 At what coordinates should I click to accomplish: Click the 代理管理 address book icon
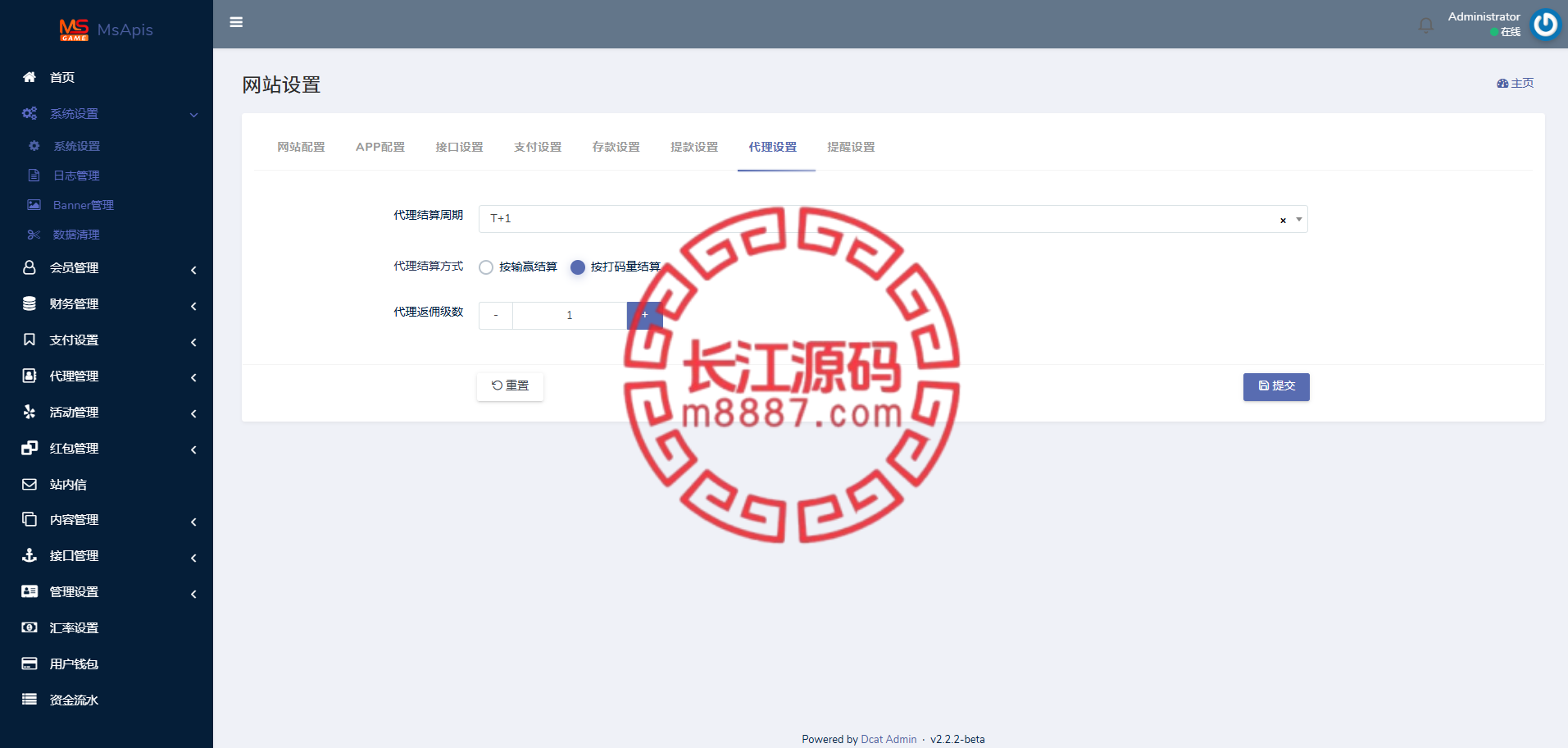point(30,376)
